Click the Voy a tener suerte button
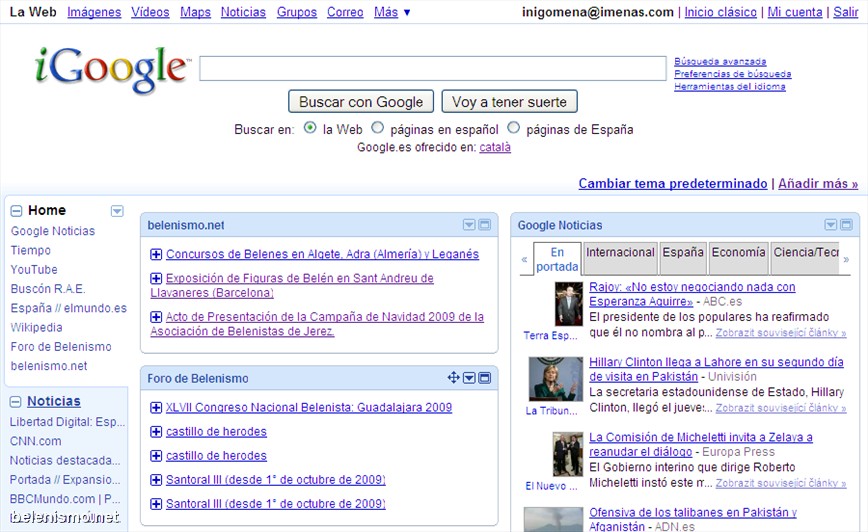 point(509,102)
